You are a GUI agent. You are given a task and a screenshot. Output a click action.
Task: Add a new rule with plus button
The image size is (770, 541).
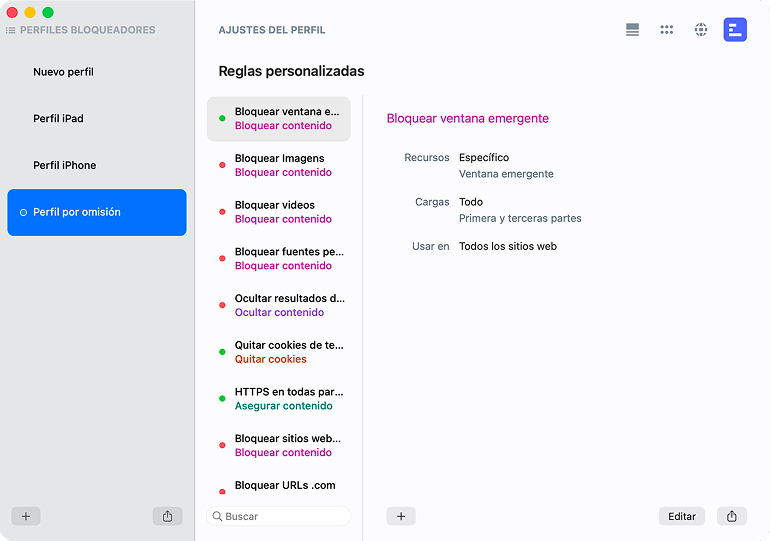pos(401,516)
